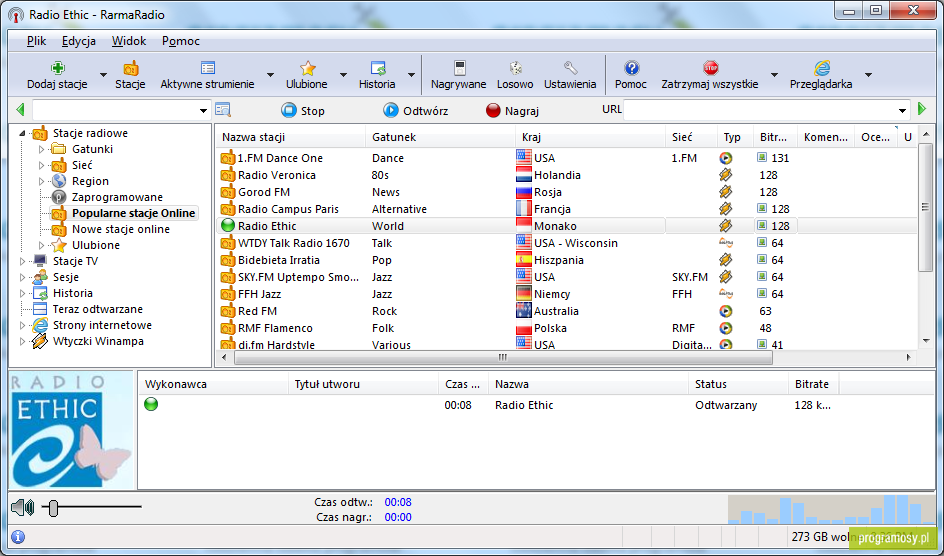944x556 pixels.
Task: Click the German flag in FFH Jazz row
Action: [x=524, y=294]
